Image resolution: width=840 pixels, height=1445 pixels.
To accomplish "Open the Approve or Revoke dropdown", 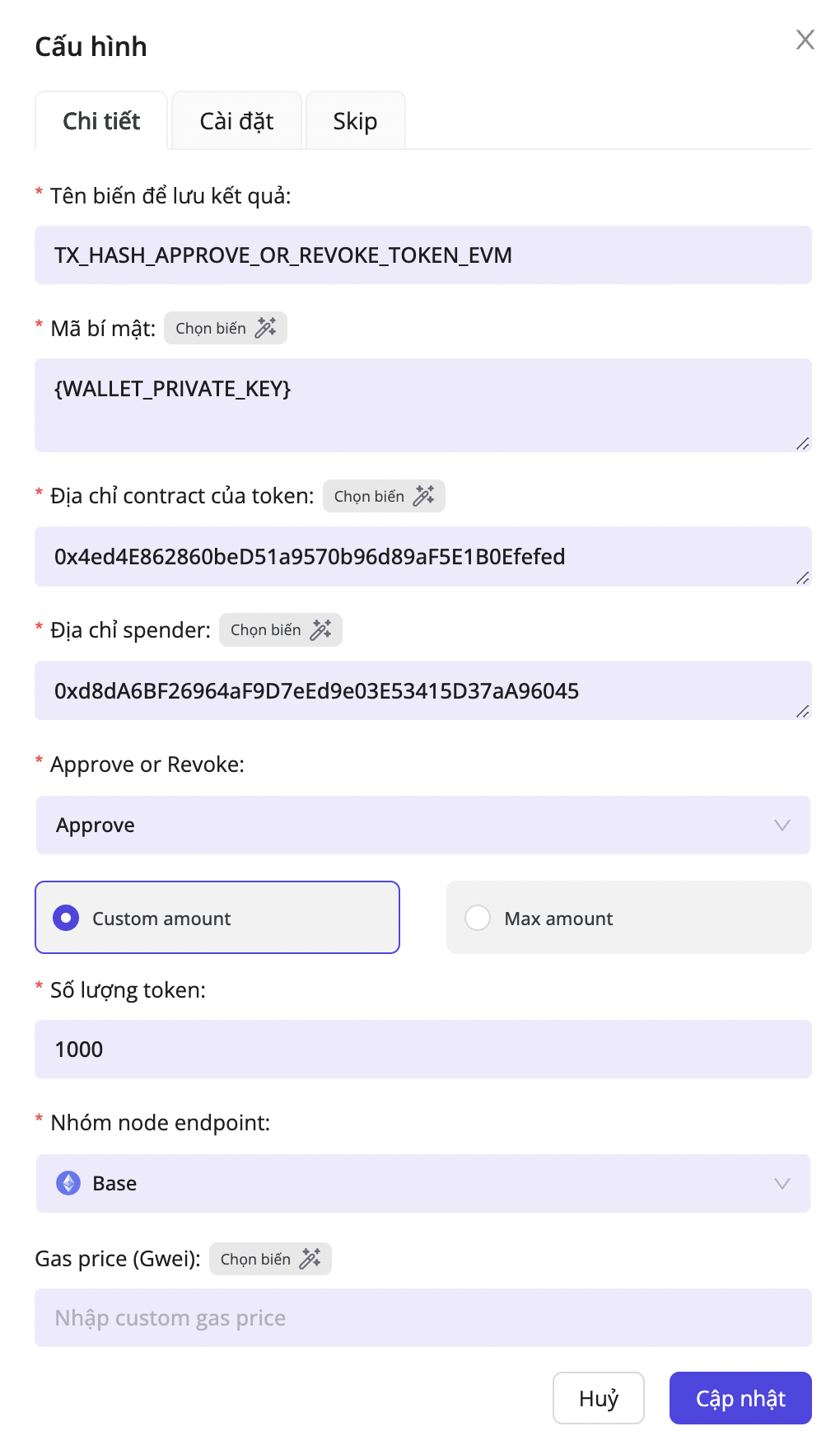I will click(422, 825).
